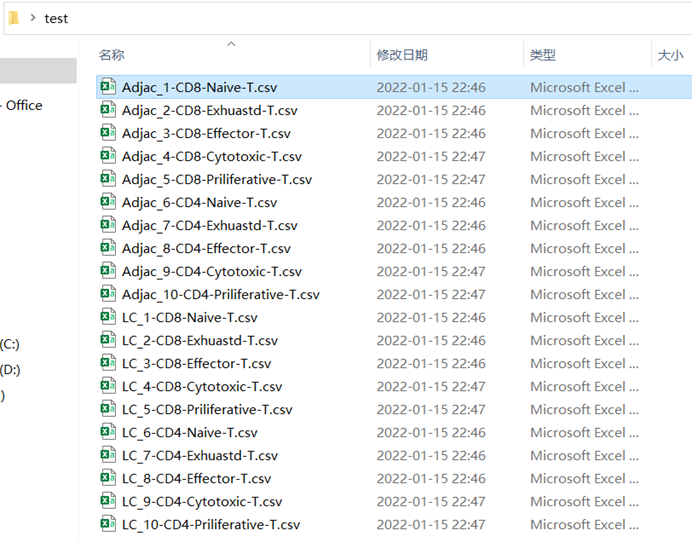Sort files by the 名称 column header

click(112, 55)
